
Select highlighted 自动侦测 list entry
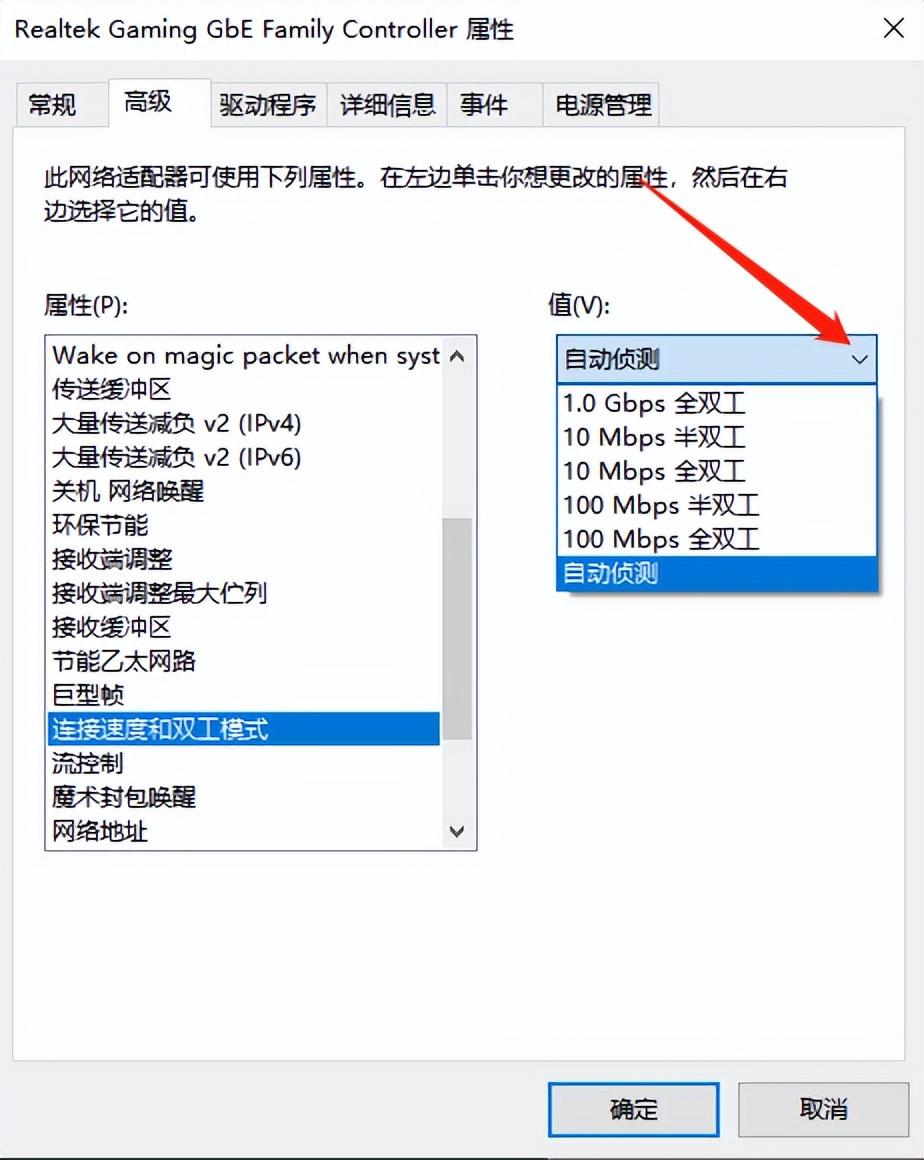coord(716,573)
